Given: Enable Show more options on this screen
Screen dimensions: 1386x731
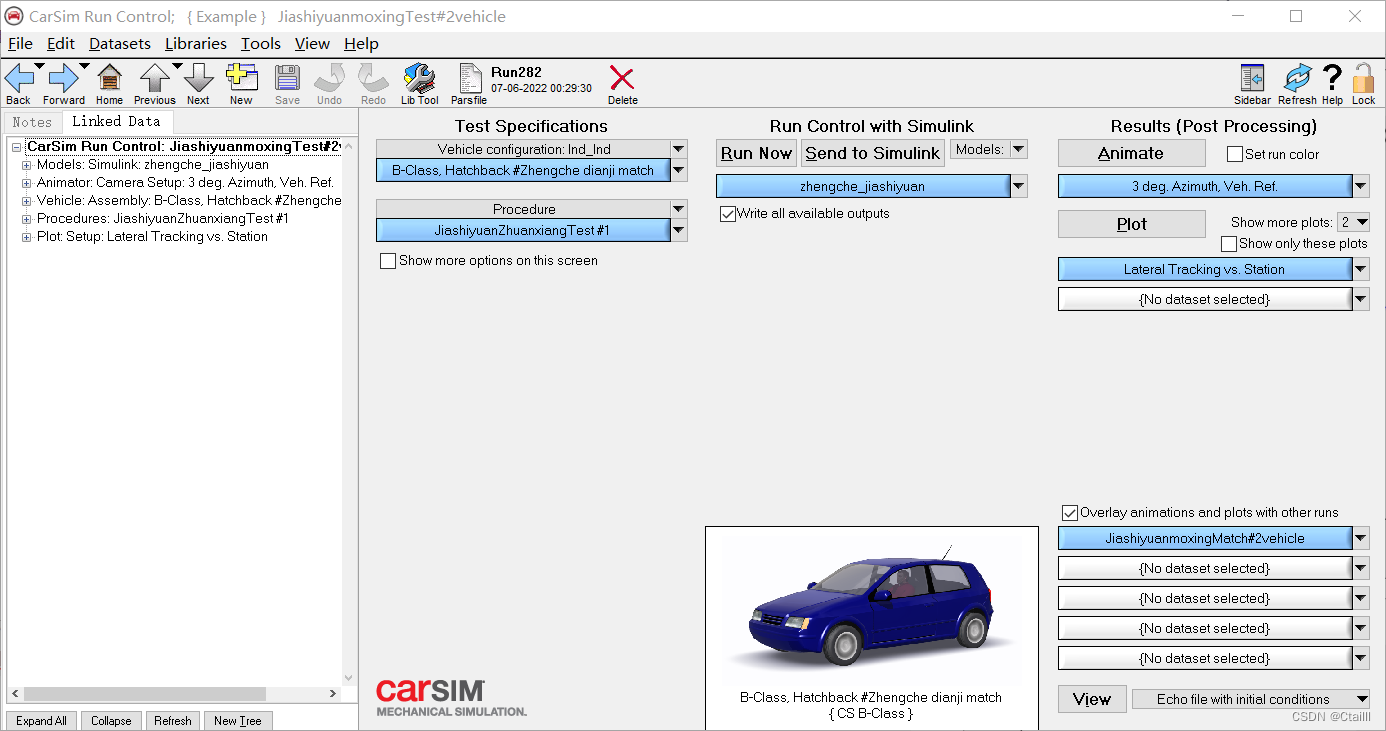Looking at the screenshot, I should [x=388, y=261].
